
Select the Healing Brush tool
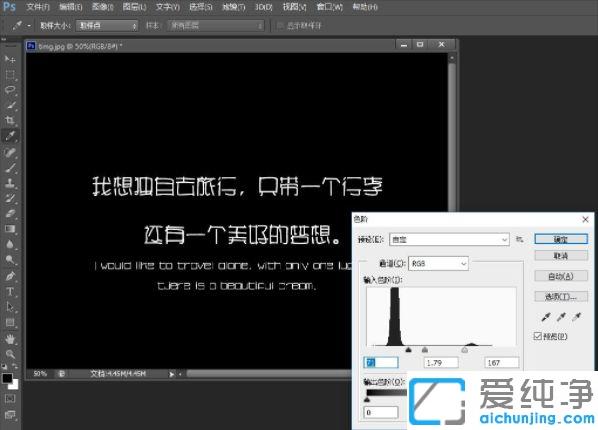10,152
